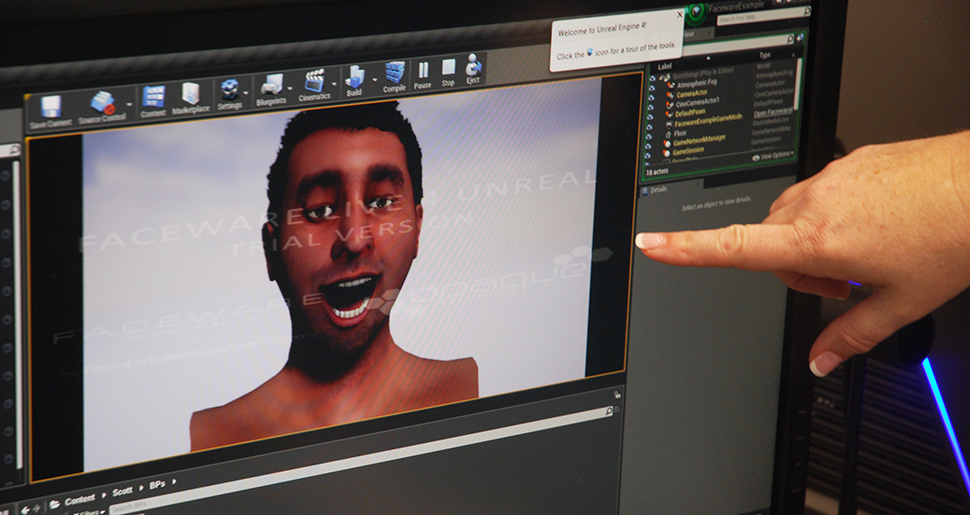Open the Cinematics dropdown arrow
The height and width of the screenshot is (515, 970).
coord(334,82)
